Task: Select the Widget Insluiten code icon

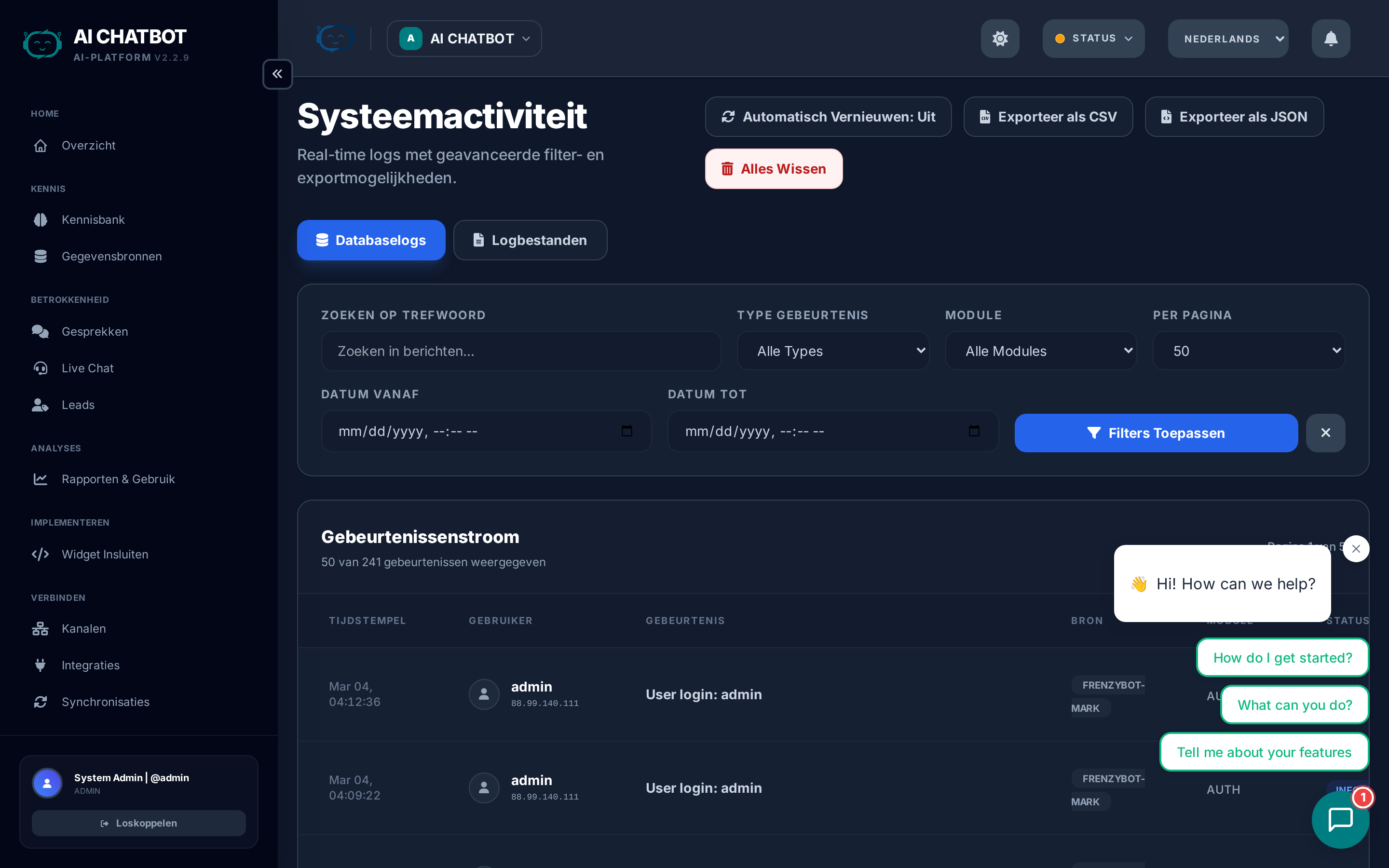Action: coord(40,554)
